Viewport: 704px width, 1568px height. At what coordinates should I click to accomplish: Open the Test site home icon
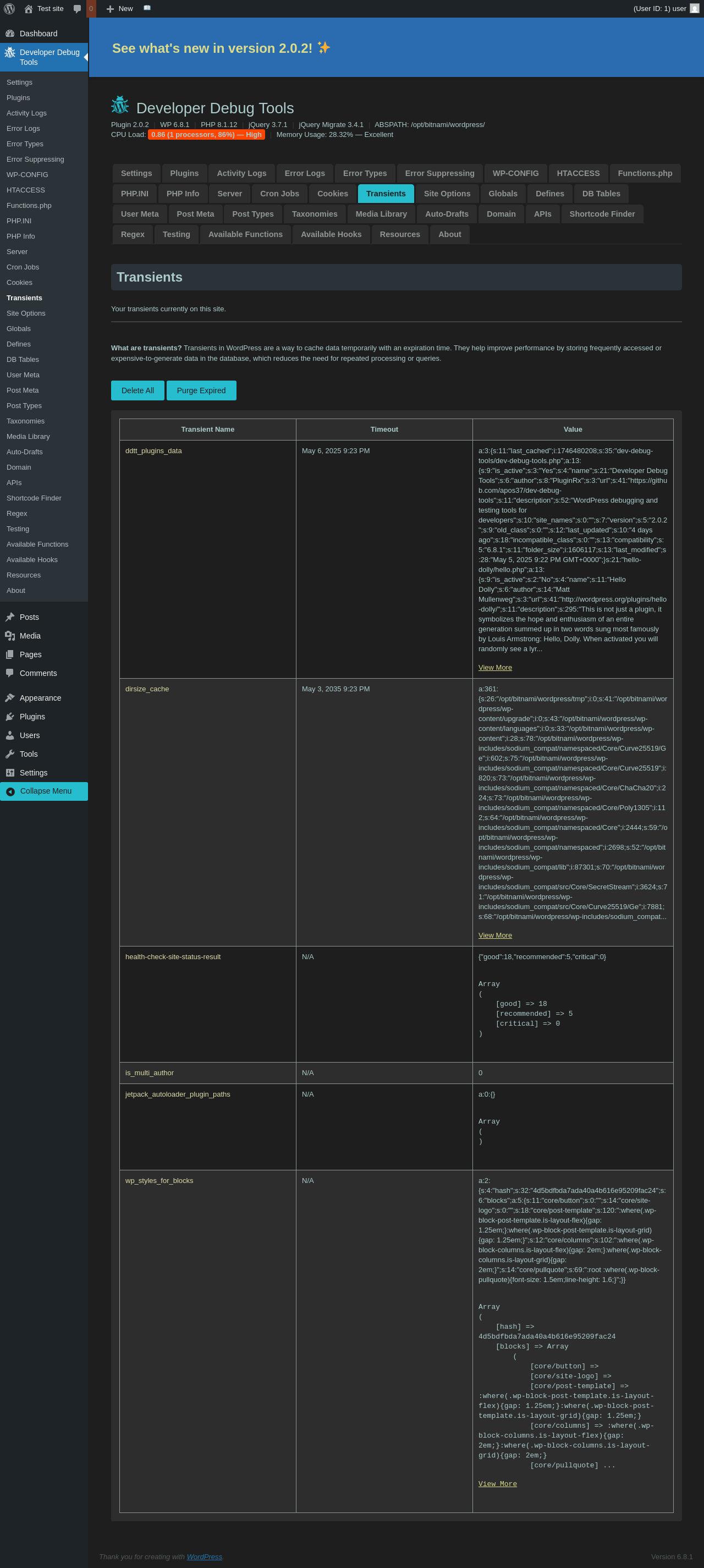tap(29, 8)
